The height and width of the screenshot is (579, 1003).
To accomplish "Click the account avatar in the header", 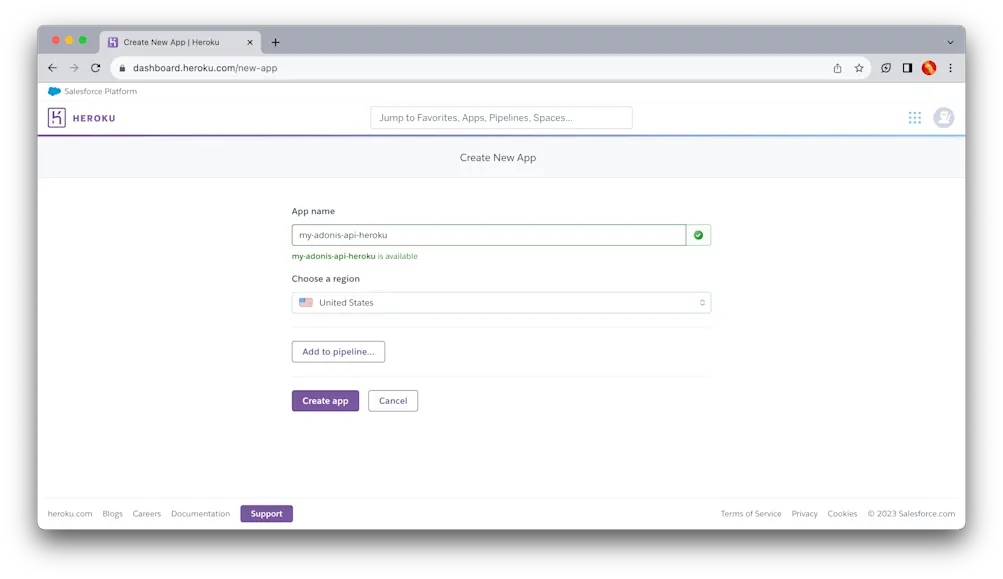I will 942,117.
